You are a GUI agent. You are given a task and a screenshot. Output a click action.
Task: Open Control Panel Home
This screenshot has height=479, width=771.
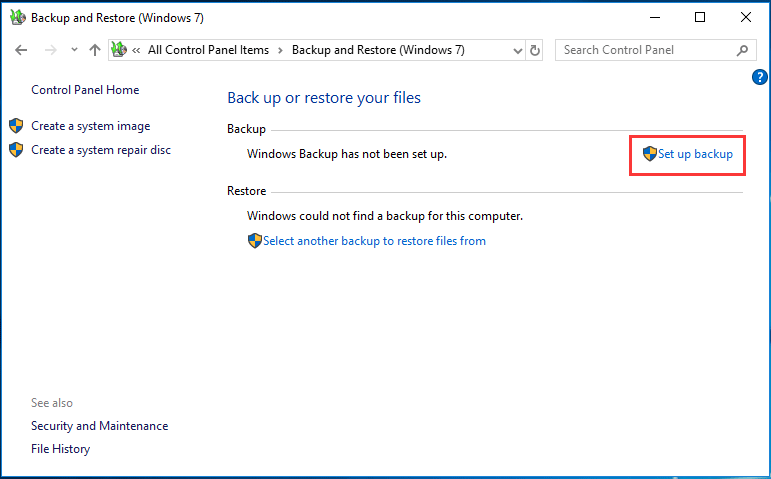85,90
